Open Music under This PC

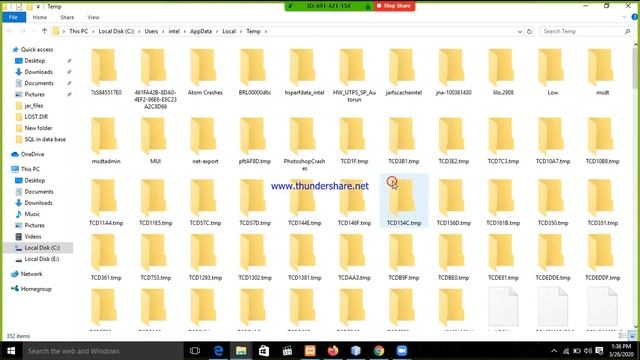coord(32,214)
